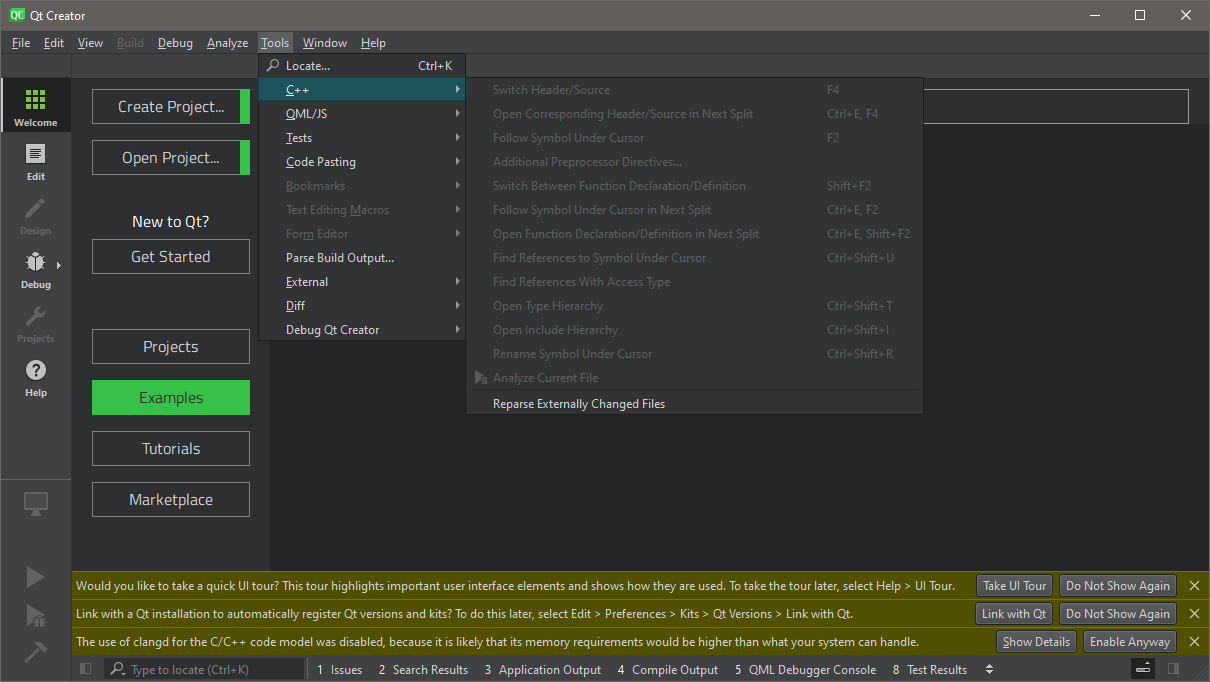Image resolution: width=1210 pixels, height=682 pixels.
Task: Click the Qt Creator logo in title bar
Action: (x=17, y=15)
